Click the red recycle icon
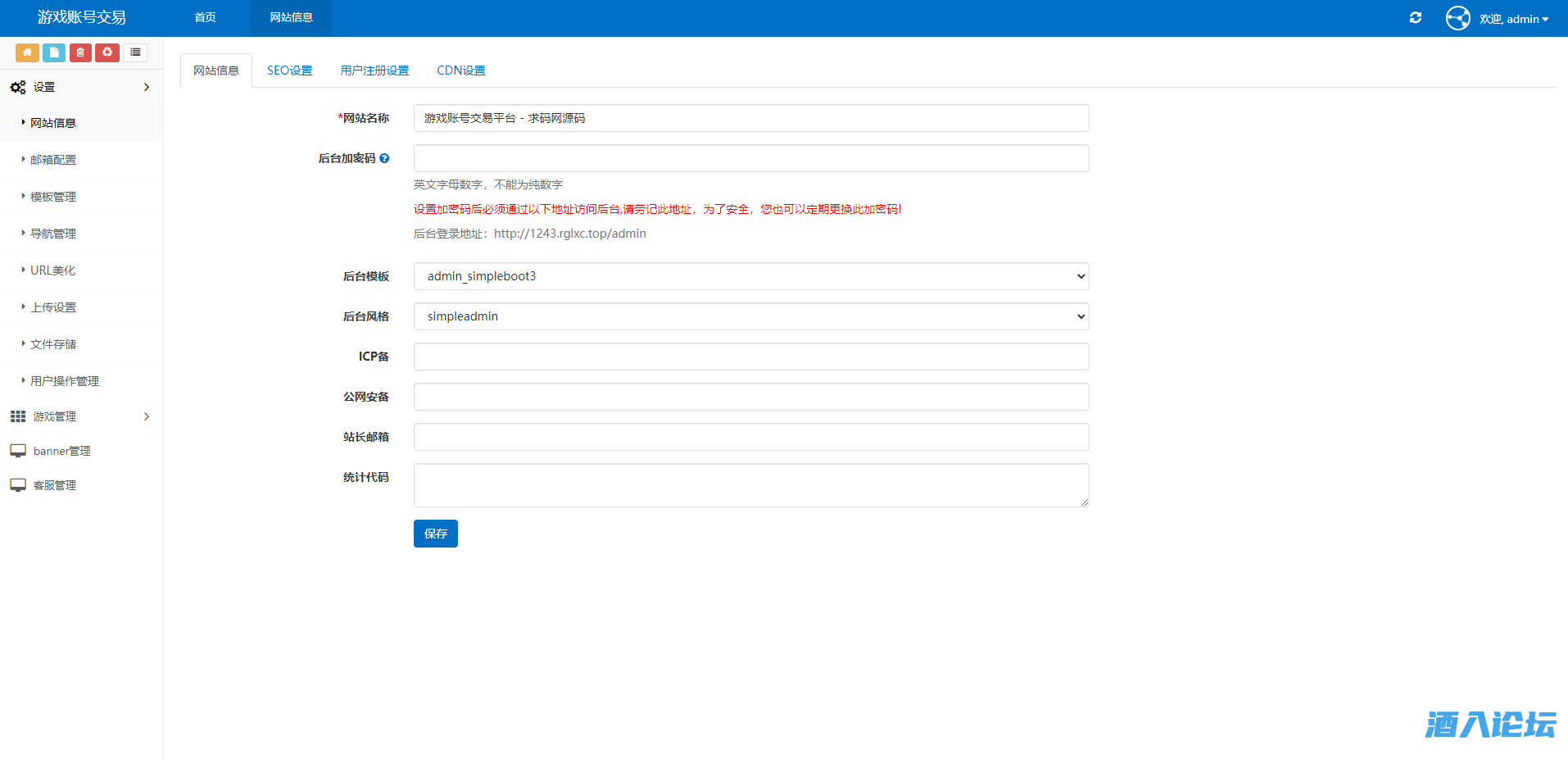Viewport: 1568px width, 759px height. click(107, 52)
